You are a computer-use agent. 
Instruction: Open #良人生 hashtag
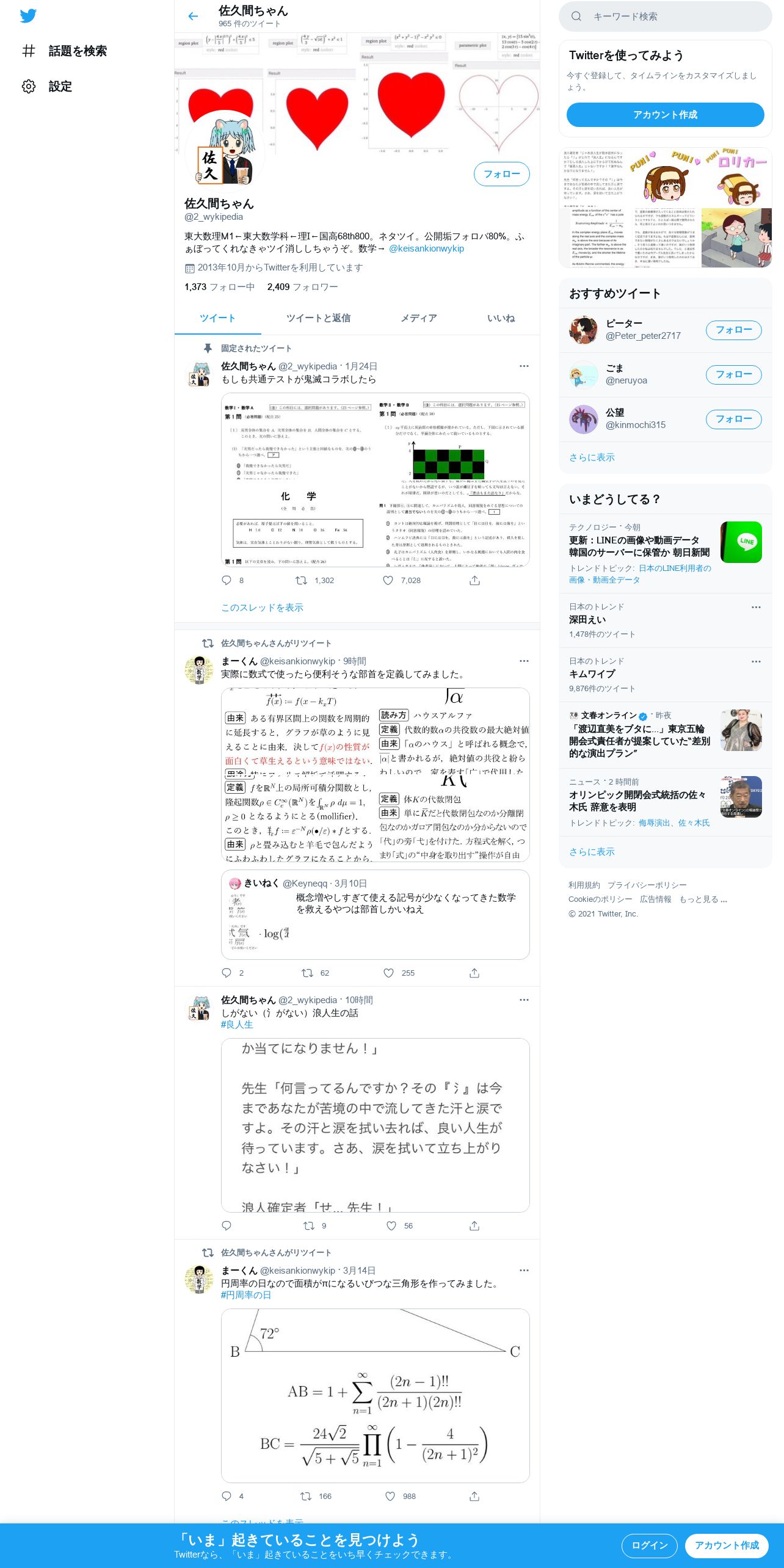pos(237,1025)
